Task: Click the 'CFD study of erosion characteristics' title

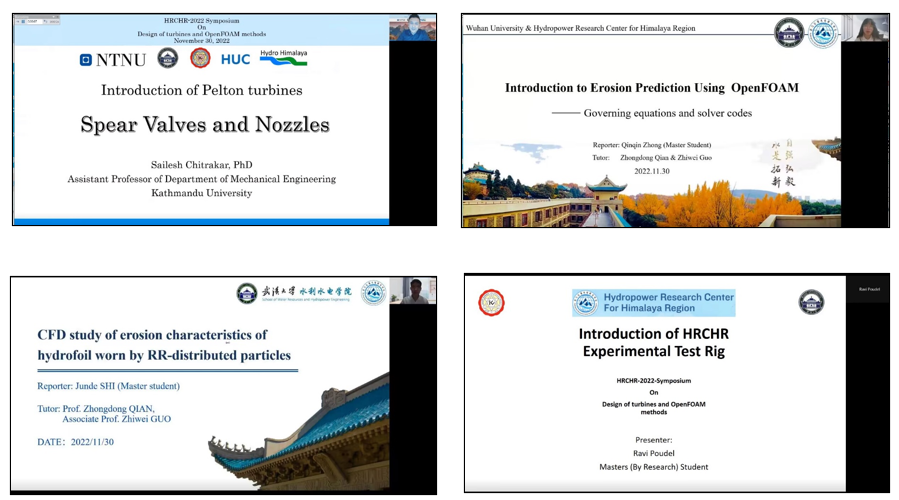Action: (164, 345)
